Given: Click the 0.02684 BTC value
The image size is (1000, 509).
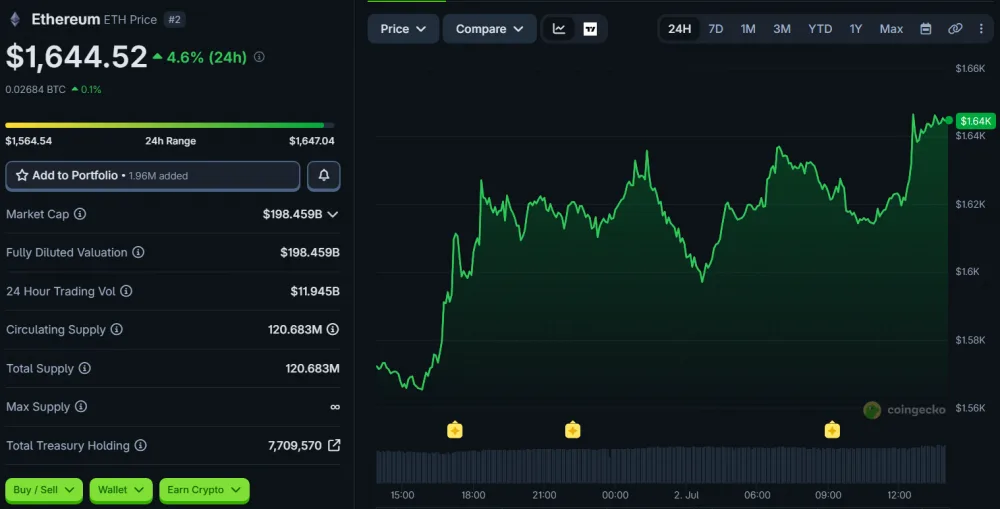Looking at the screenshot, I should click(x=36, y=89).
